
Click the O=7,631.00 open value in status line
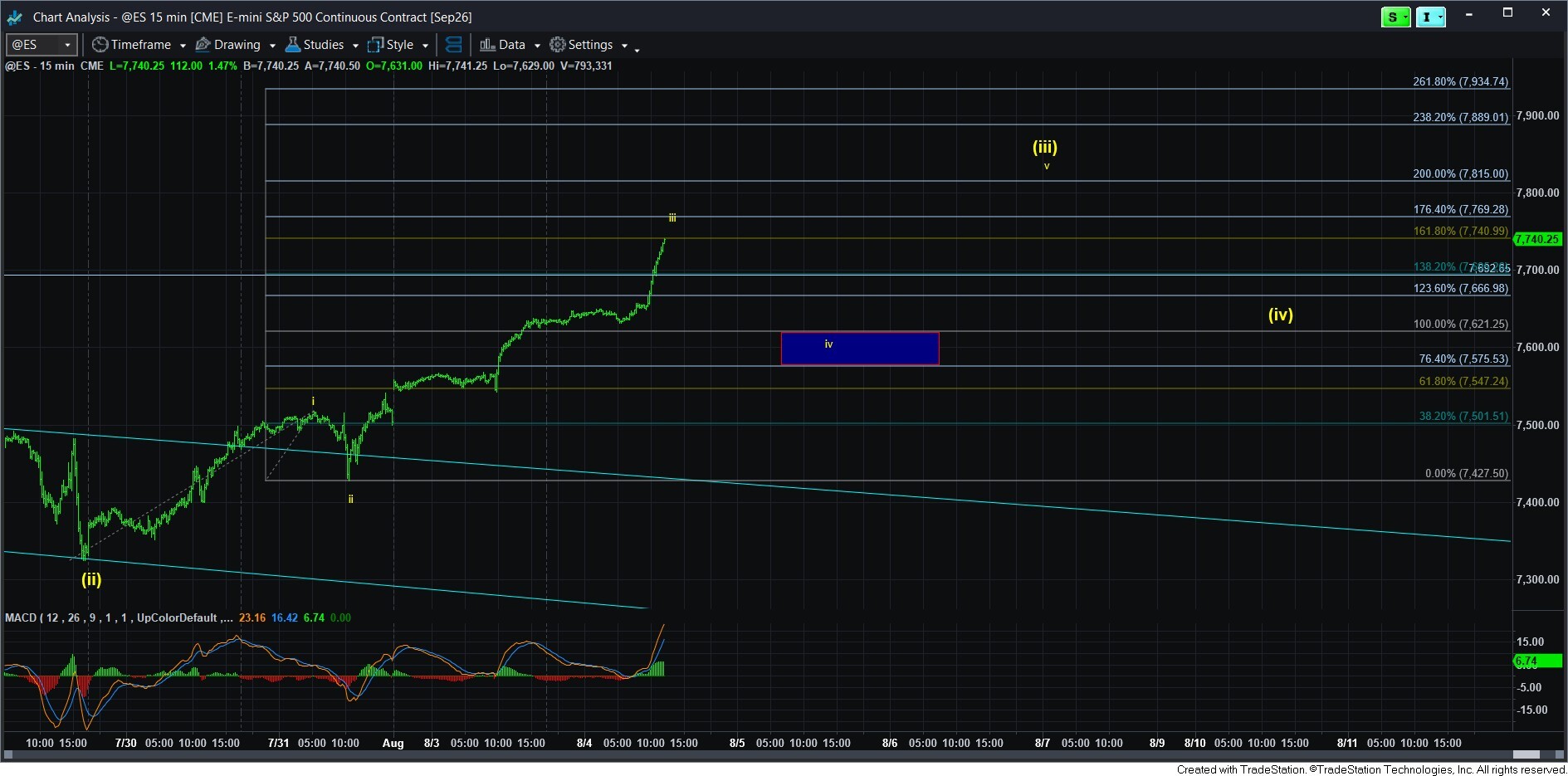[x=394, y=66]
